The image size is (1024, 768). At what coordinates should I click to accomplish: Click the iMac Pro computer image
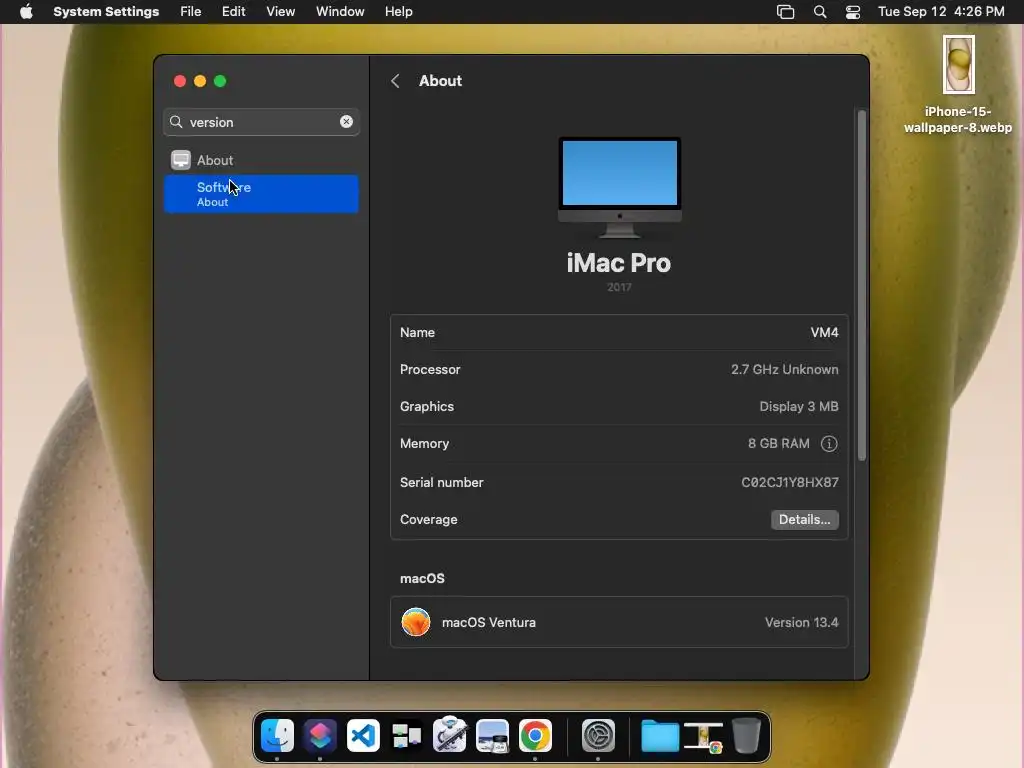click(x=619, y=187)
